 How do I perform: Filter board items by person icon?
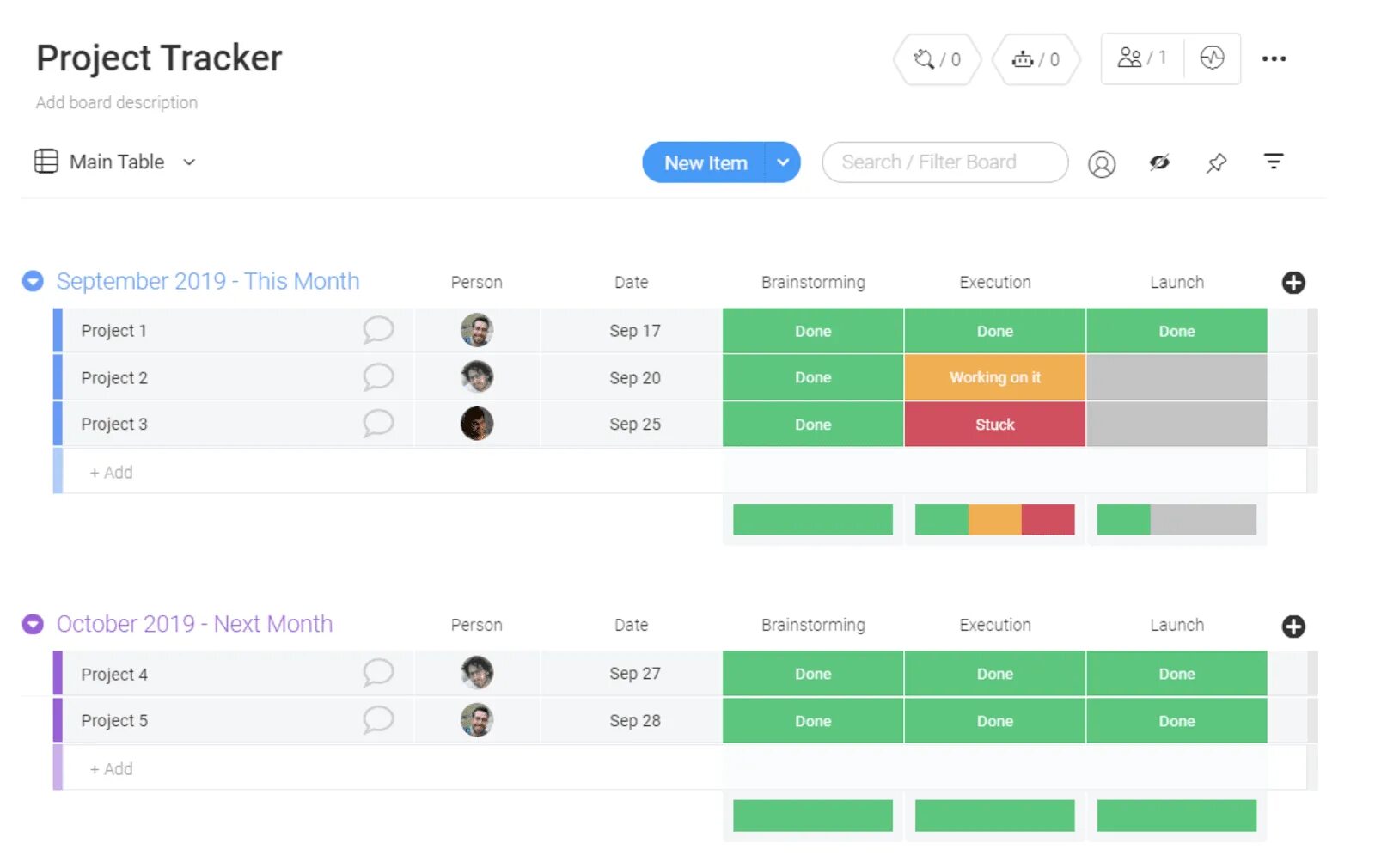click(x=1101, y=162)
